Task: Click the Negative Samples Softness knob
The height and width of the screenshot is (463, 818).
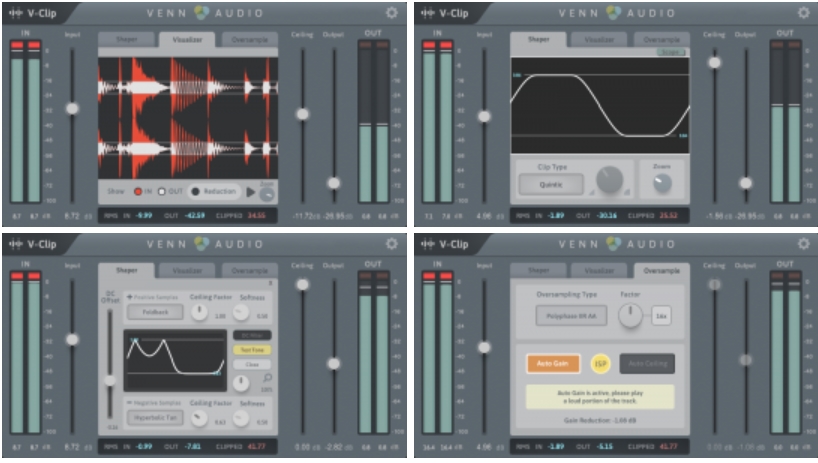Action: (240, 418)
